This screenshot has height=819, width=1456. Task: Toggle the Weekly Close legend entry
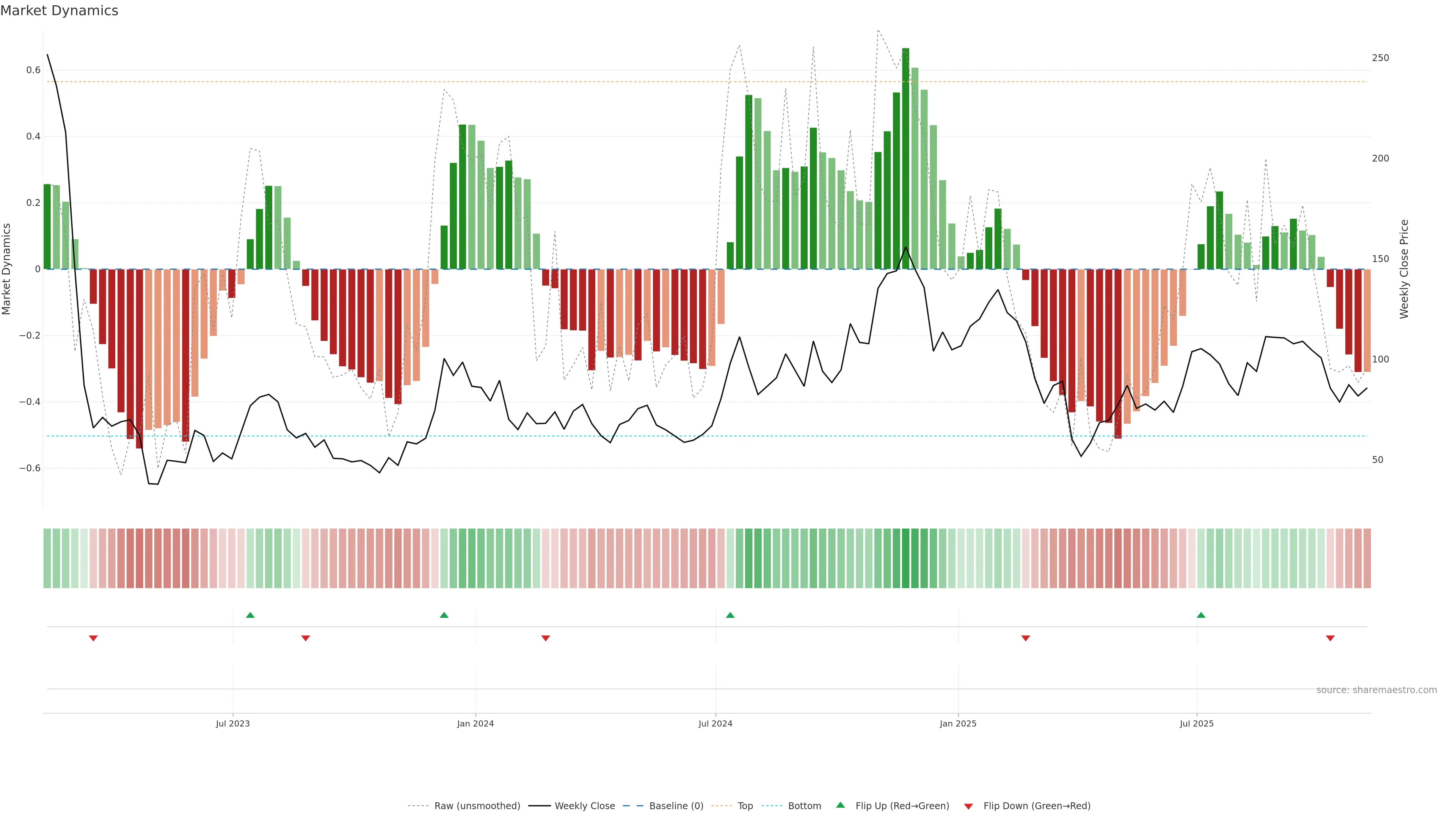584,806
